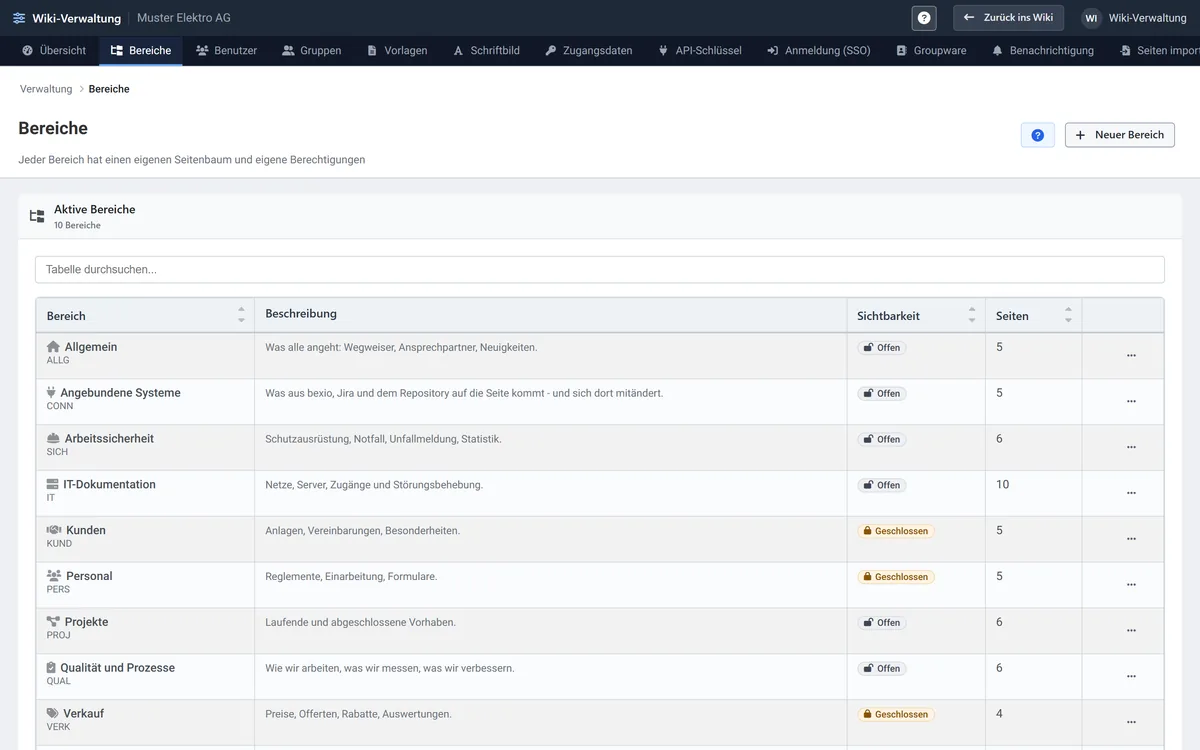Open the three-dot menu for Personal

1131,585
